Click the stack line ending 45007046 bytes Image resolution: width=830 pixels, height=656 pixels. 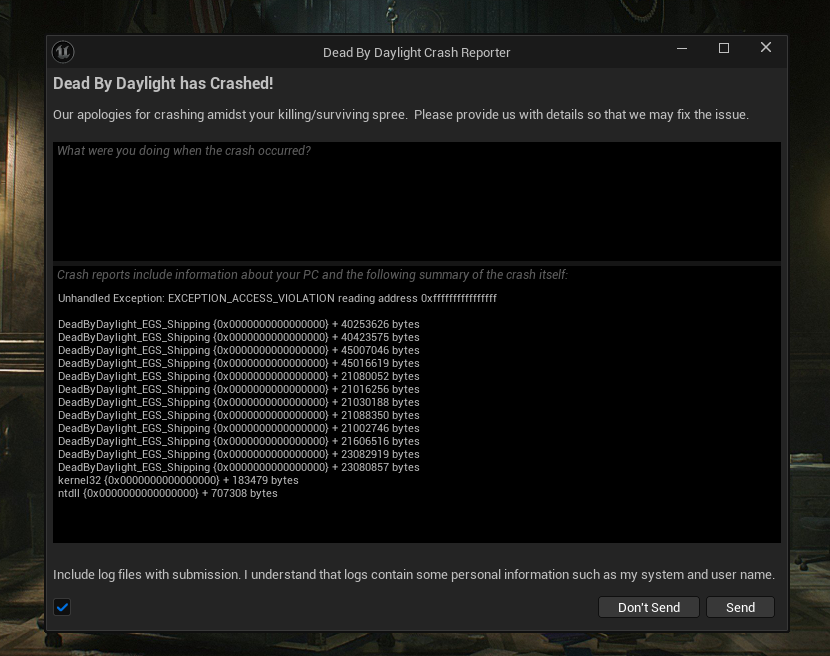pos(239,350)
